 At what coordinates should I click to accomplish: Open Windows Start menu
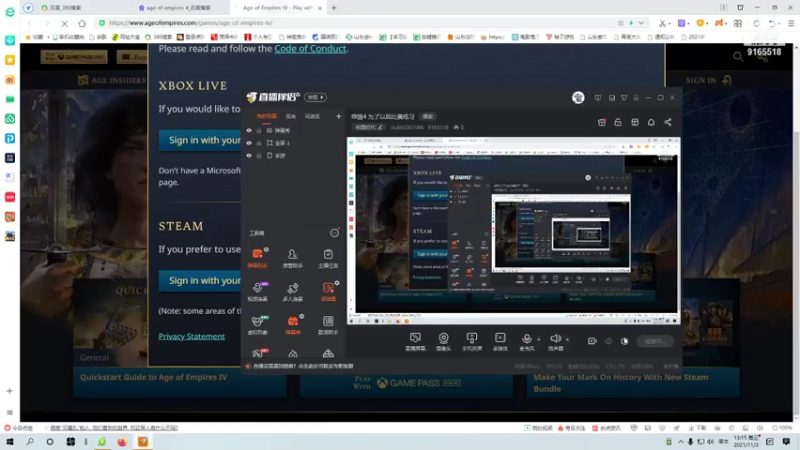coord(10,442)
